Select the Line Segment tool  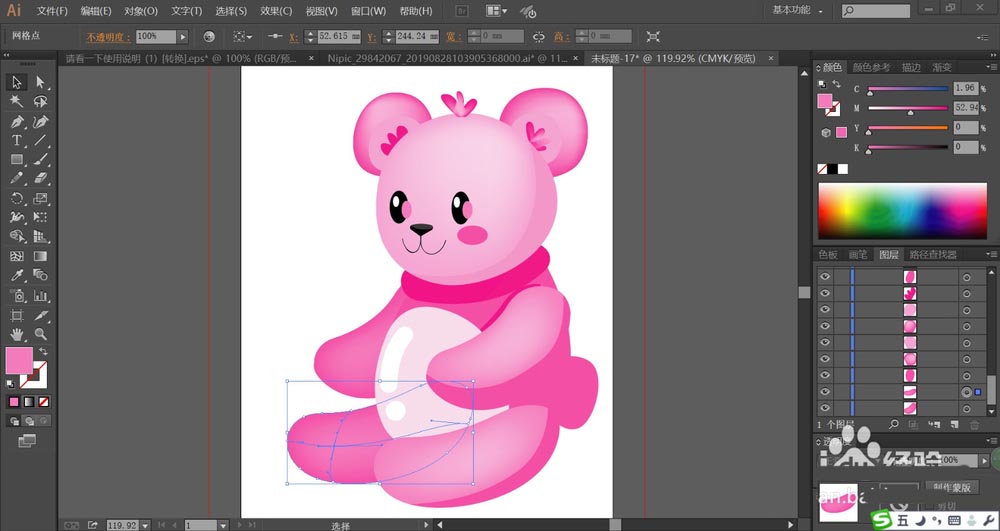click(41, 141)
